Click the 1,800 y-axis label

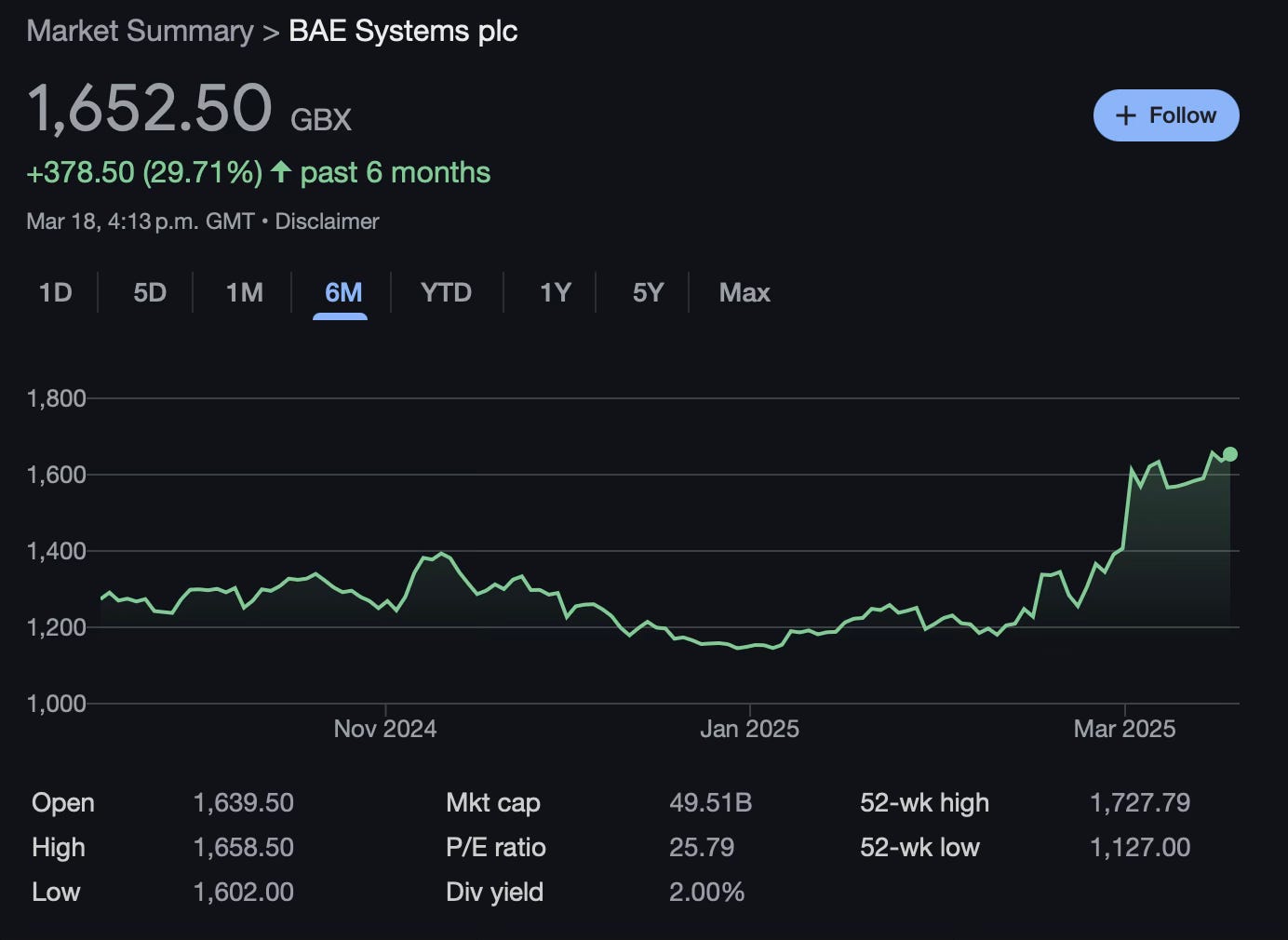(x=56, y=399)
